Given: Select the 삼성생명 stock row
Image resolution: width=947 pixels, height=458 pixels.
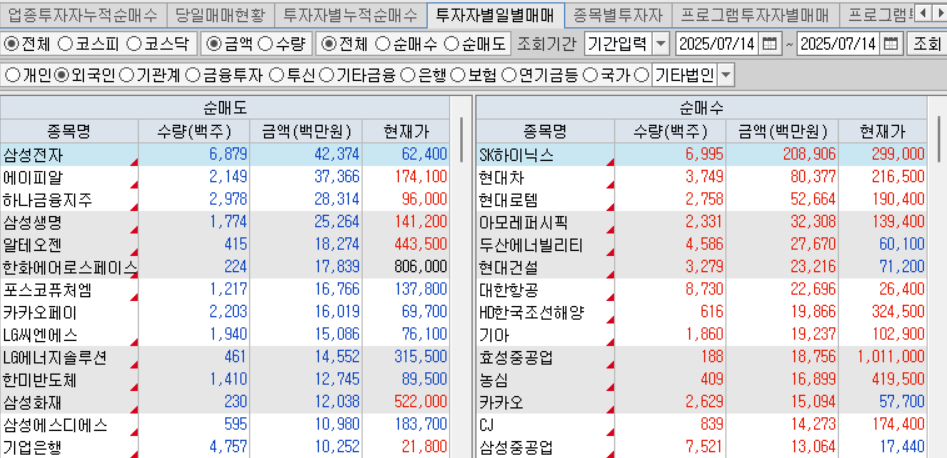Looking at the screenshot, I should click(x=225, y=222).
